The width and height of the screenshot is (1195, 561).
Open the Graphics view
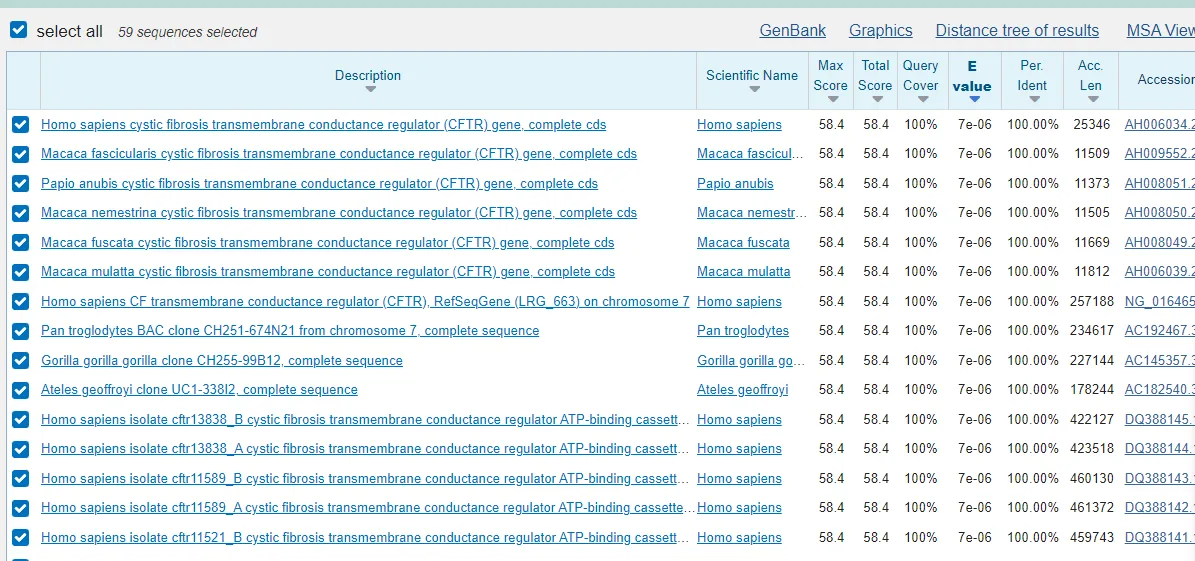tap(881, 31)
